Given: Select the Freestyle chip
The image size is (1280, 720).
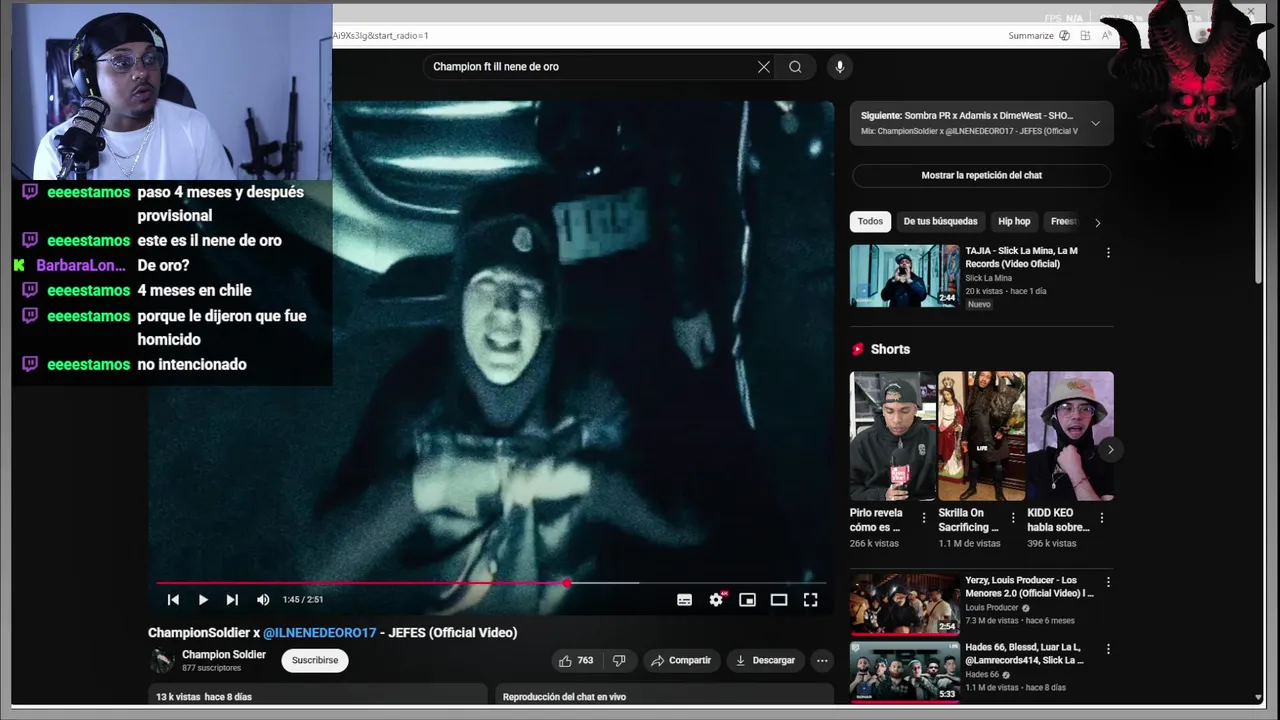Looking at the screenshot, I should pos(1064,221).
